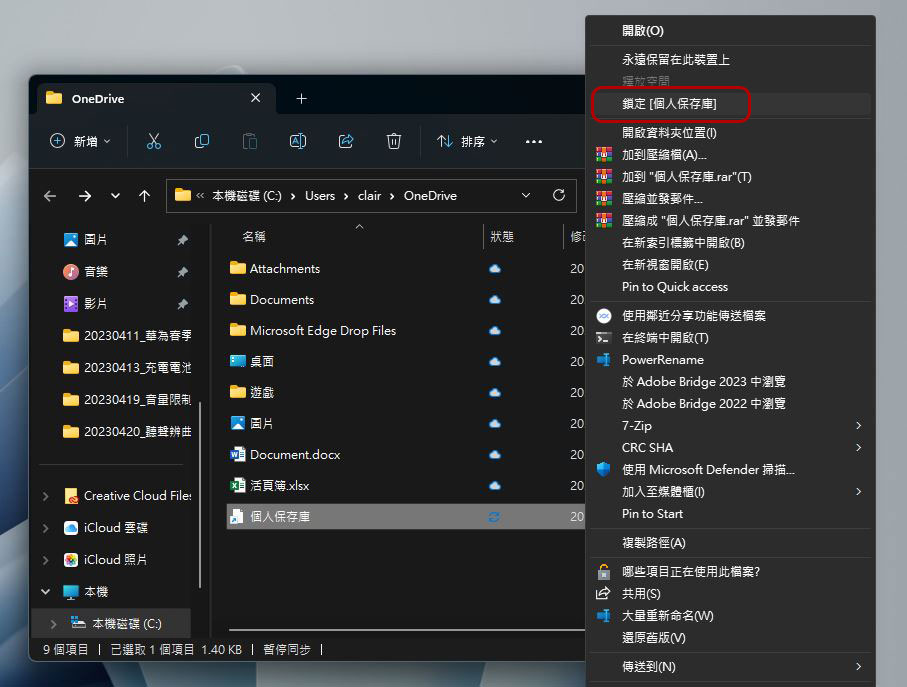Click the Rename icon in toolbar
This screenshot has height=687, width=907.
[298, 141]
